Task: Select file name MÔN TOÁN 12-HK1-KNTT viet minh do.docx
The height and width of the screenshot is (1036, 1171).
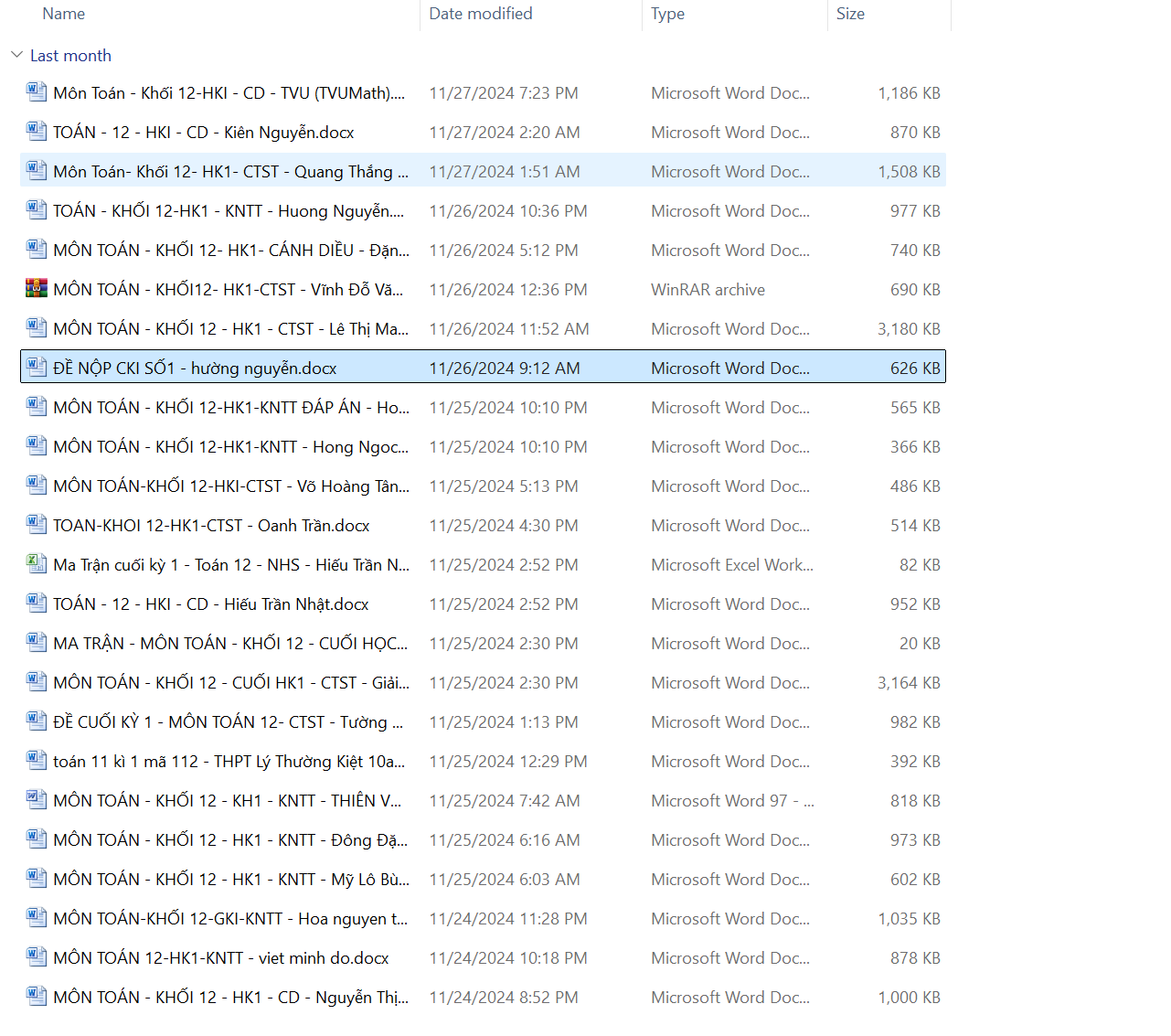Action: pyautogui.click(x=221, y=958)
